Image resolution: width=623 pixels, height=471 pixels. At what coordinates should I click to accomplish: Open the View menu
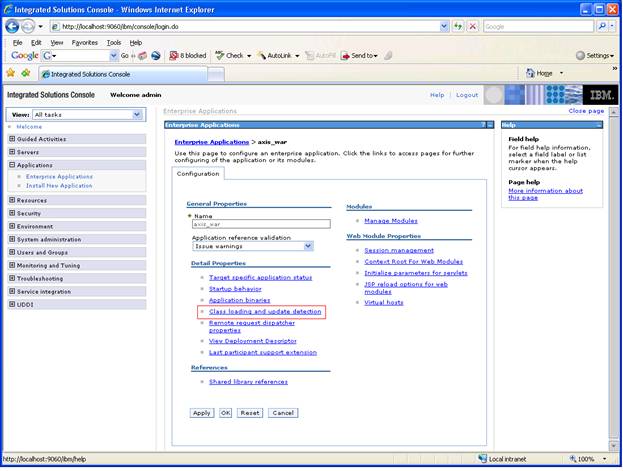pos(57,43)
